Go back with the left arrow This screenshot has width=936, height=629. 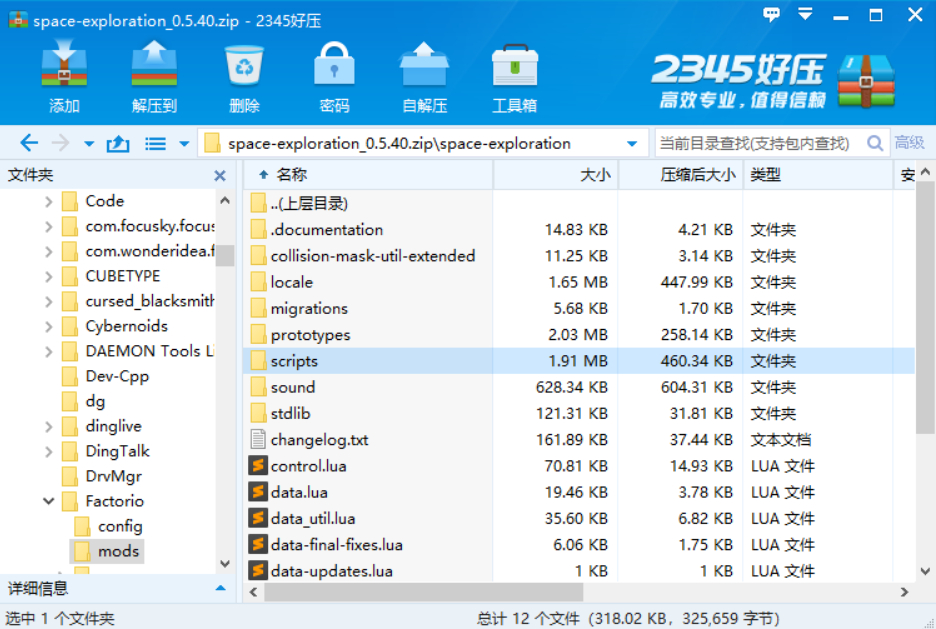point(29,143)
